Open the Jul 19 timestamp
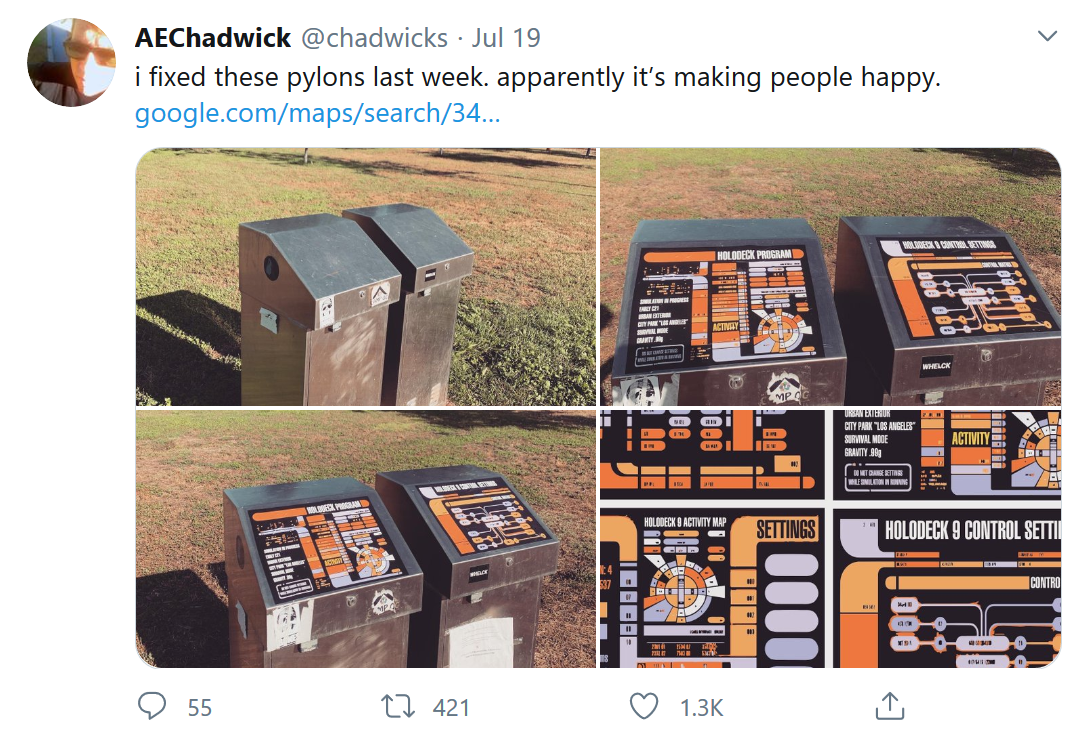The image size is (1088, 741). pyautogui.click(x=506, y=37)
